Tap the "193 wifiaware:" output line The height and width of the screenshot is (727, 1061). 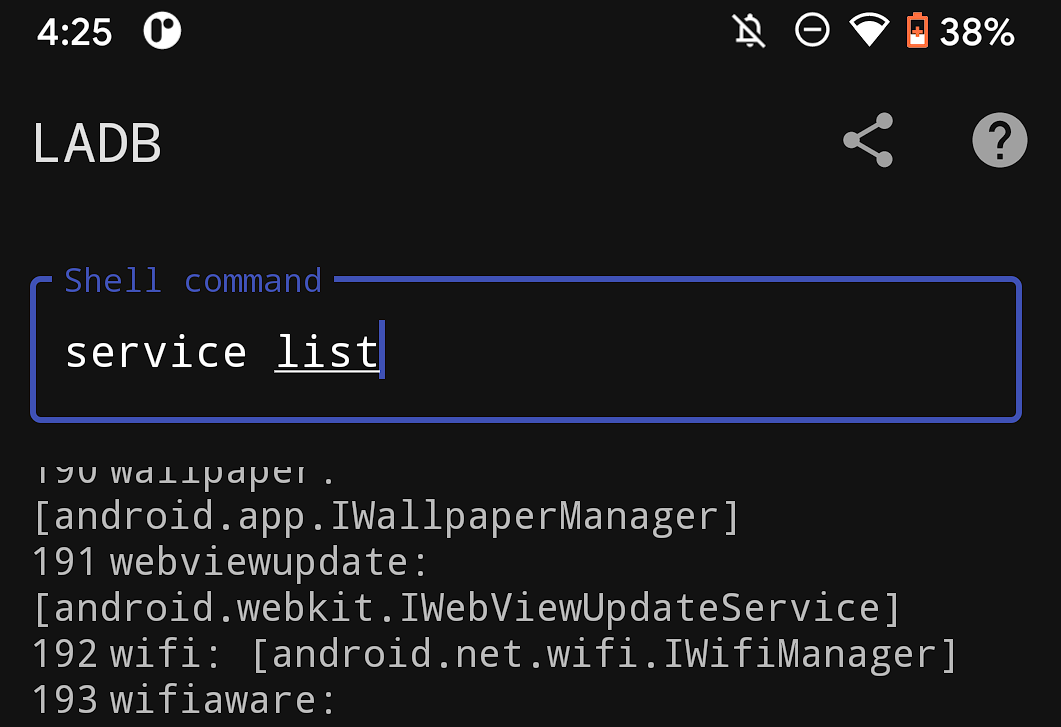pos(184,699)
